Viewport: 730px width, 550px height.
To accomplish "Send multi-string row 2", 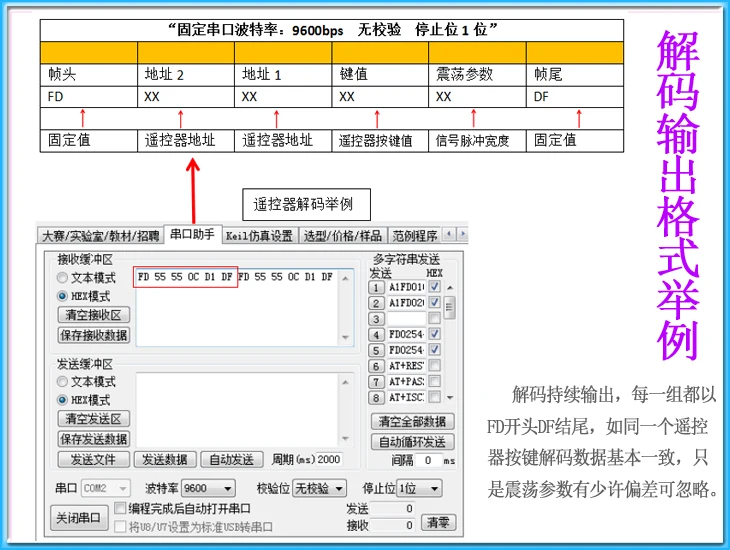I will tap(376, 303).
